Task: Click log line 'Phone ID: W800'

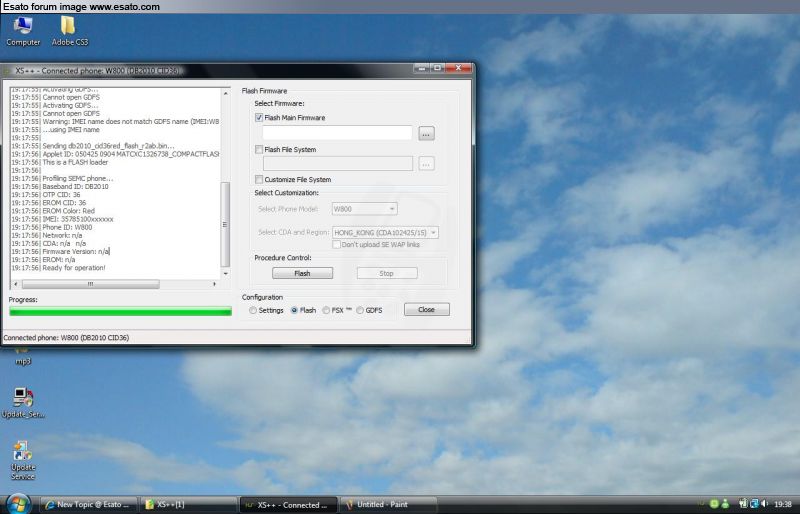Action: tap(67, 227)
